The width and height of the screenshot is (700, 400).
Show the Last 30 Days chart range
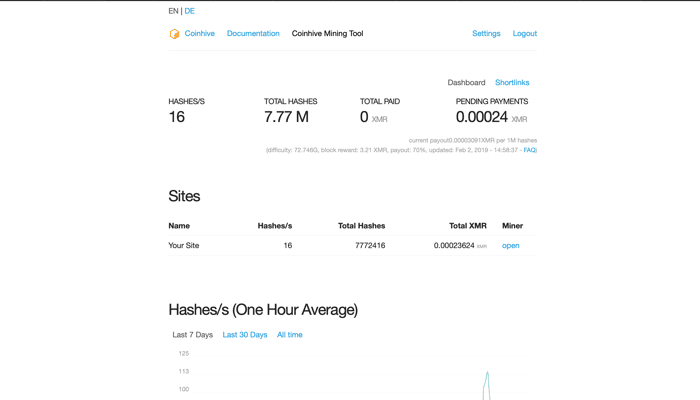[245, 335]
